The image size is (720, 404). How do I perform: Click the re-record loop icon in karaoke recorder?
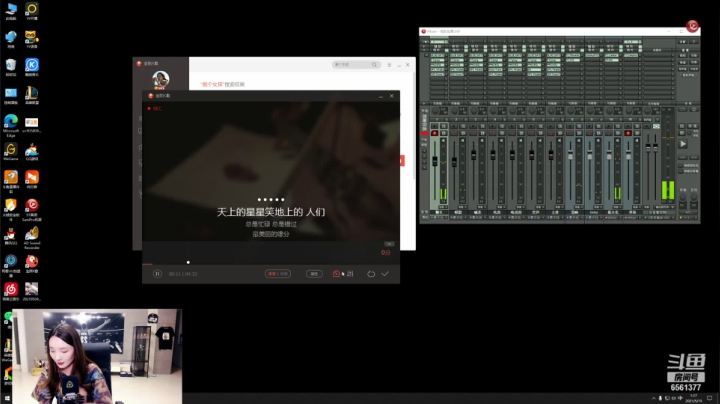click(371, 274)
